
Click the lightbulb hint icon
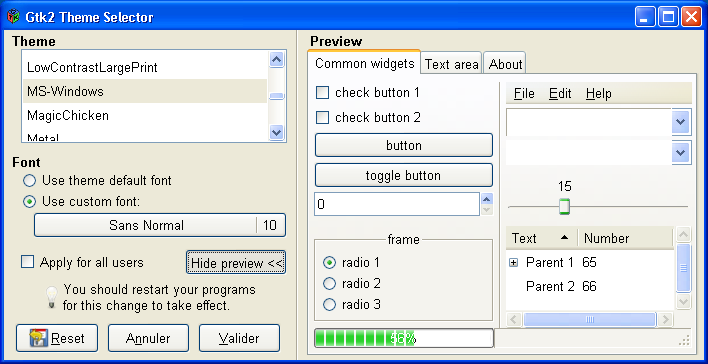coord(51,298)
